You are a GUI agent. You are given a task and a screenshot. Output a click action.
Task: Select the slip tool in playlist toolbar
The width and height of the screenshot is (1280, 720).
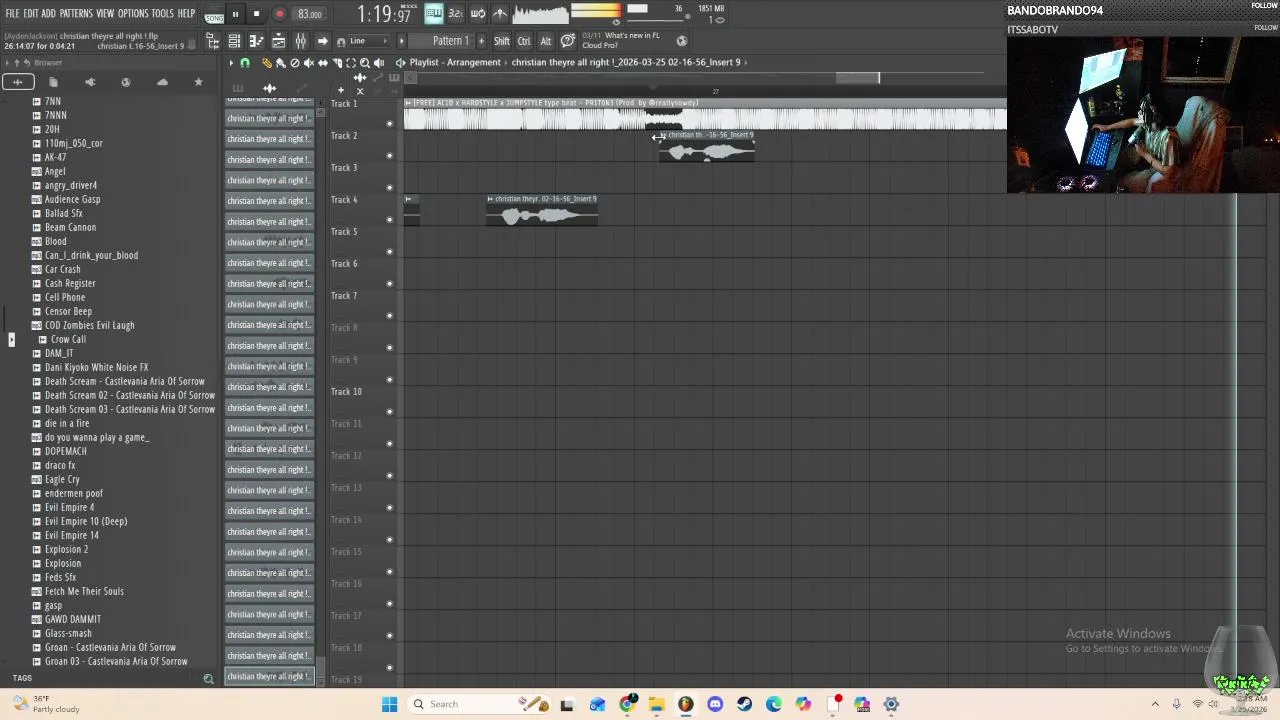click(x=323, y=62)
